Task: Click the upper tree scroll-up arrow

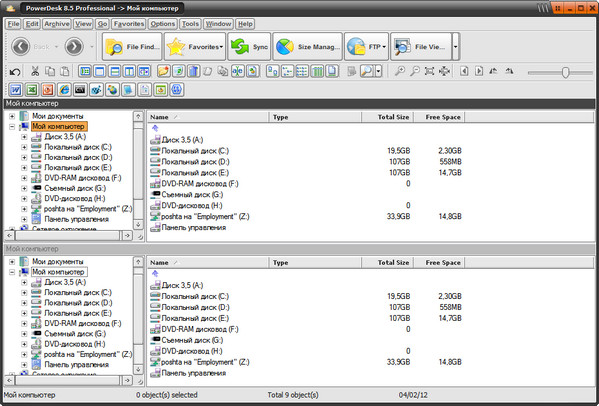Action: [x=138, y=116]
